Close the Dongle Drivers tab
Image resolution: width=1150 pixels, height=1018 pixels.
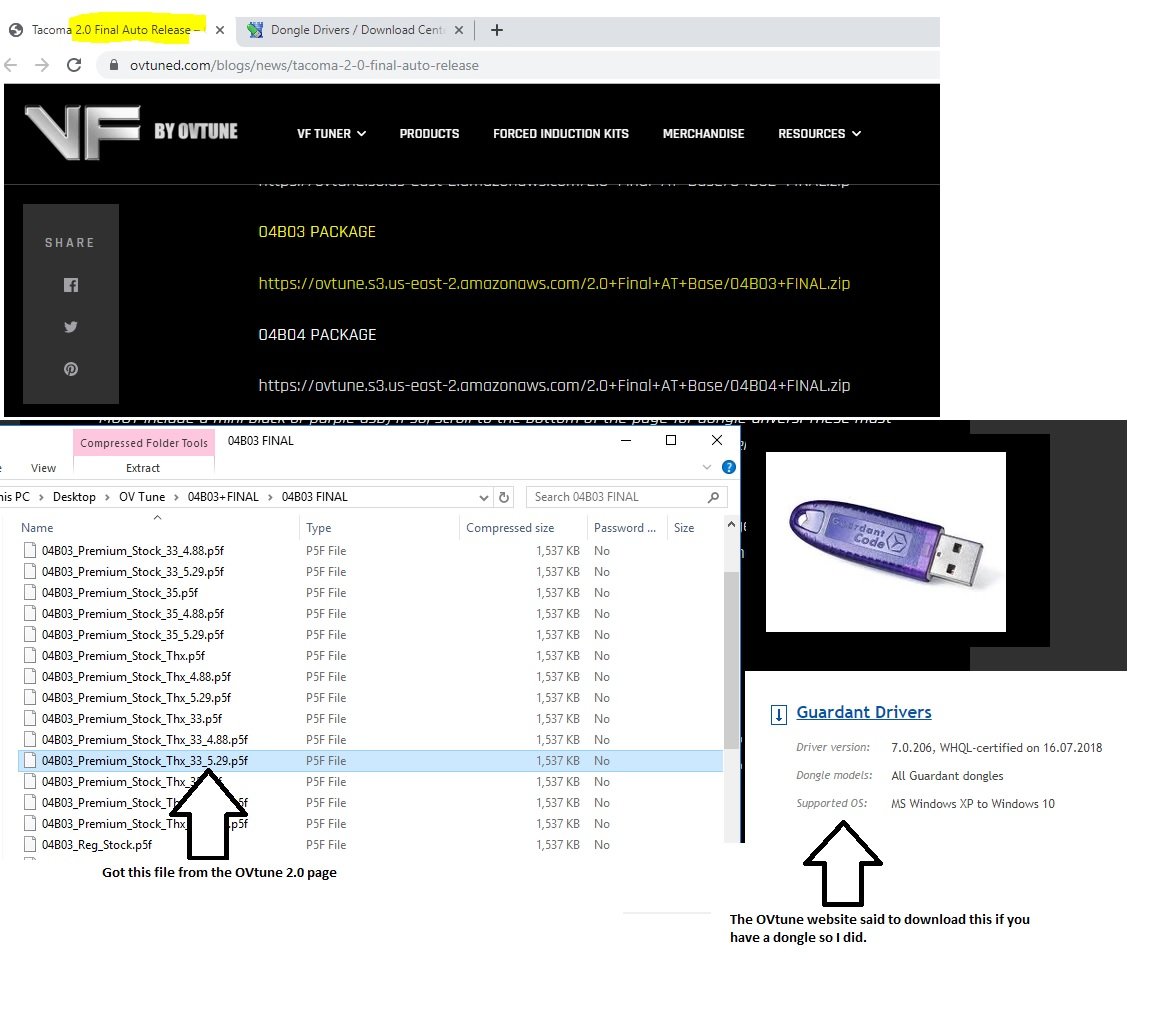[x=459, y=30]
